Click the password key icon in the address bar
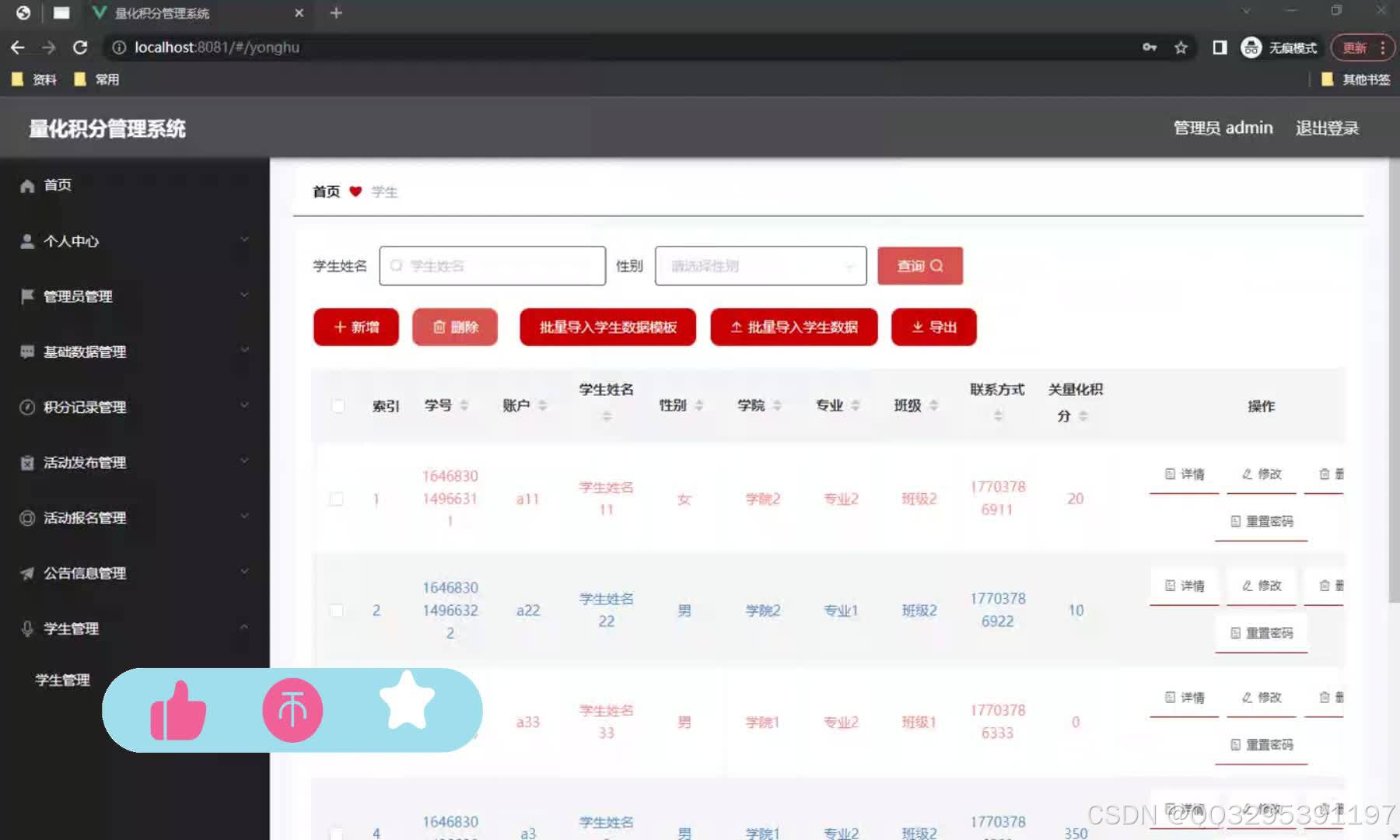 [1150, 47]
